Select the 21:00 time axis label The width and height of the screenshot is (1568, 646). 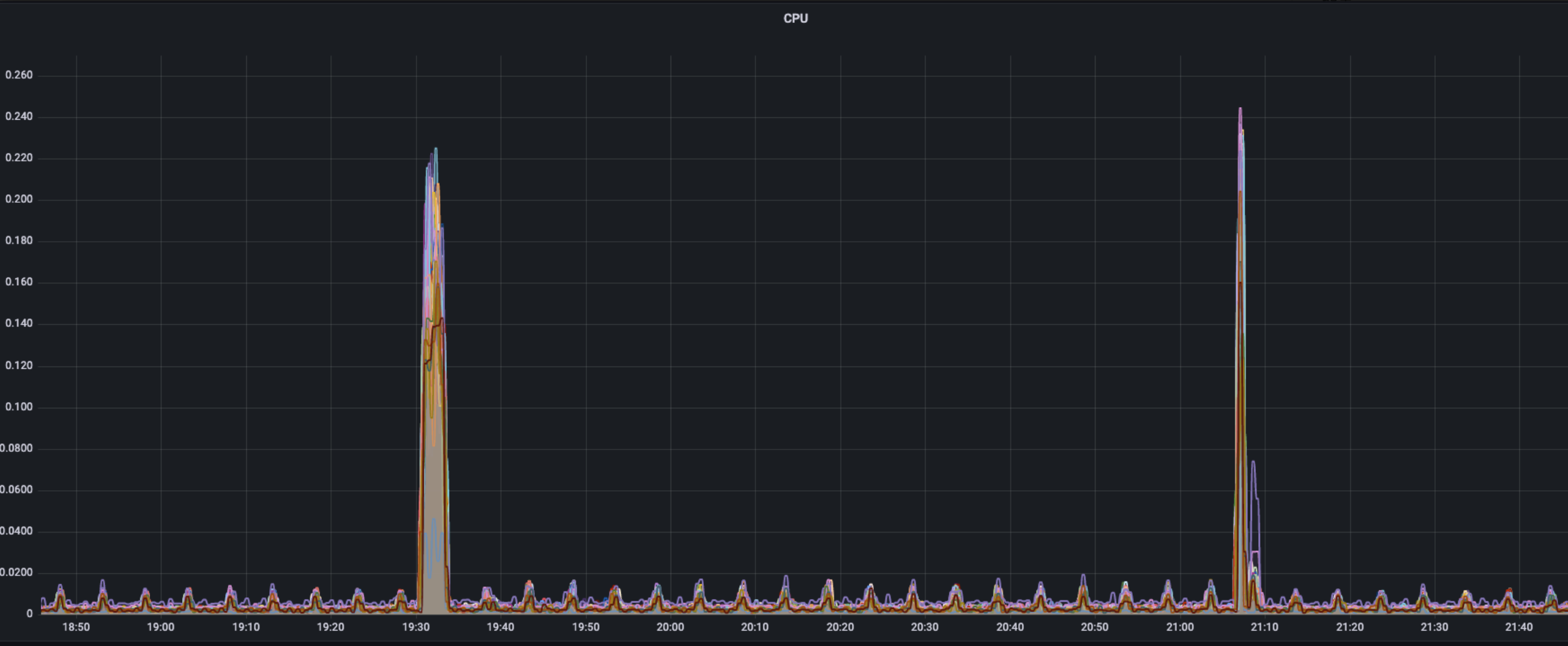tap(1180, 627)
